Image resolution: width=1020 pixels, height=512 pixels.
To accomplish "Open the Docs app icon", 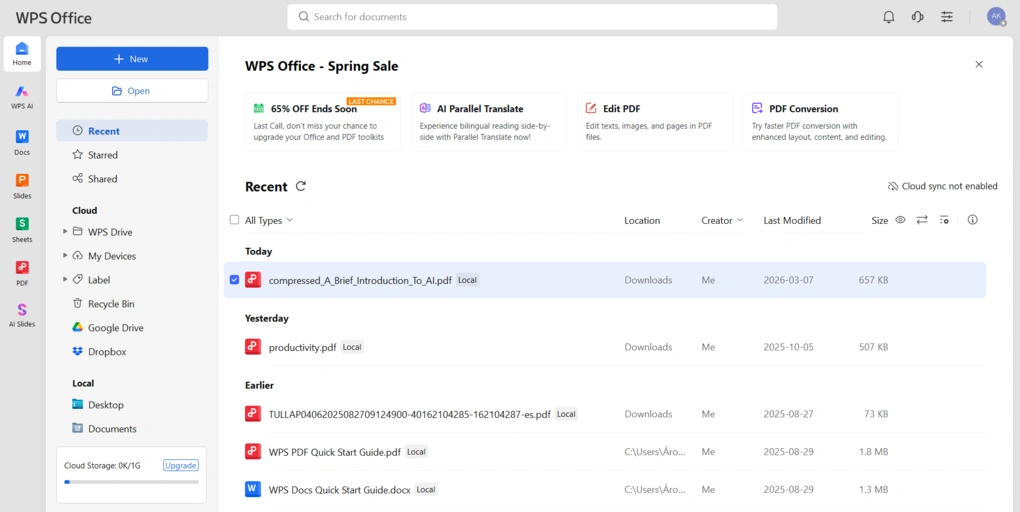I will (x=22, y=142).
